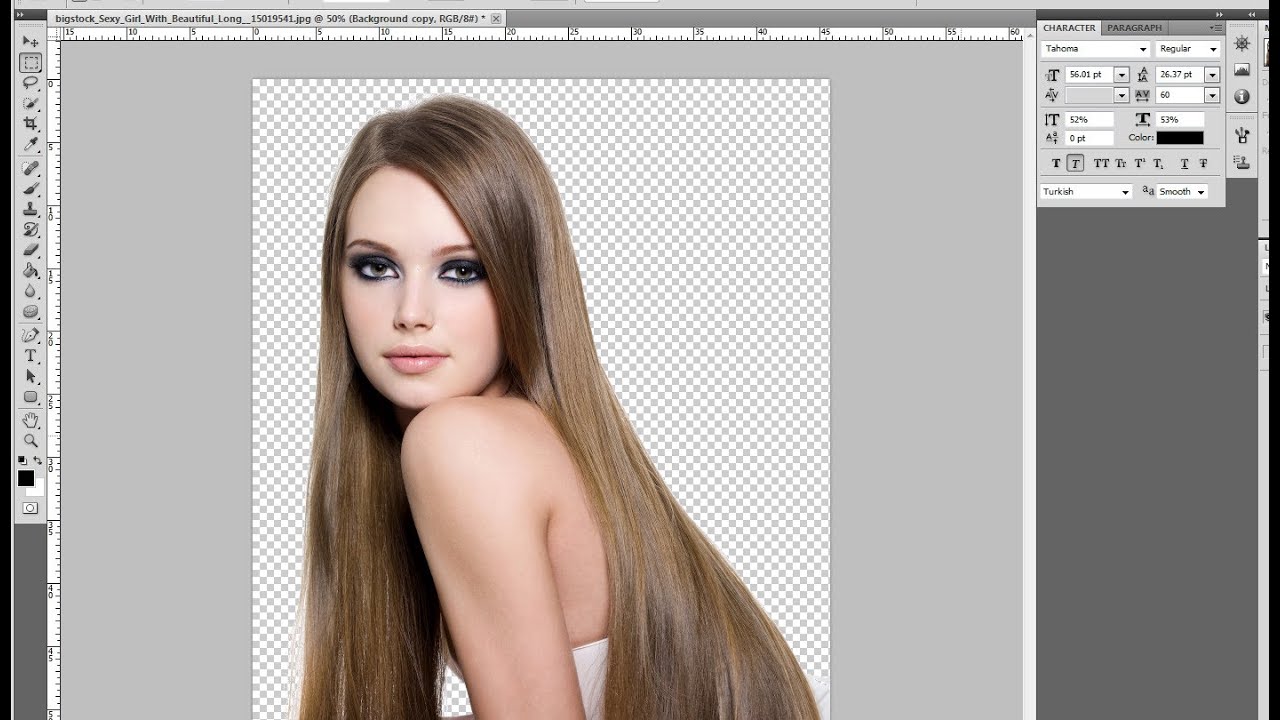Screen dimensions: 1280x720
Task: Select the Move tool
Action: click(30, 42)
